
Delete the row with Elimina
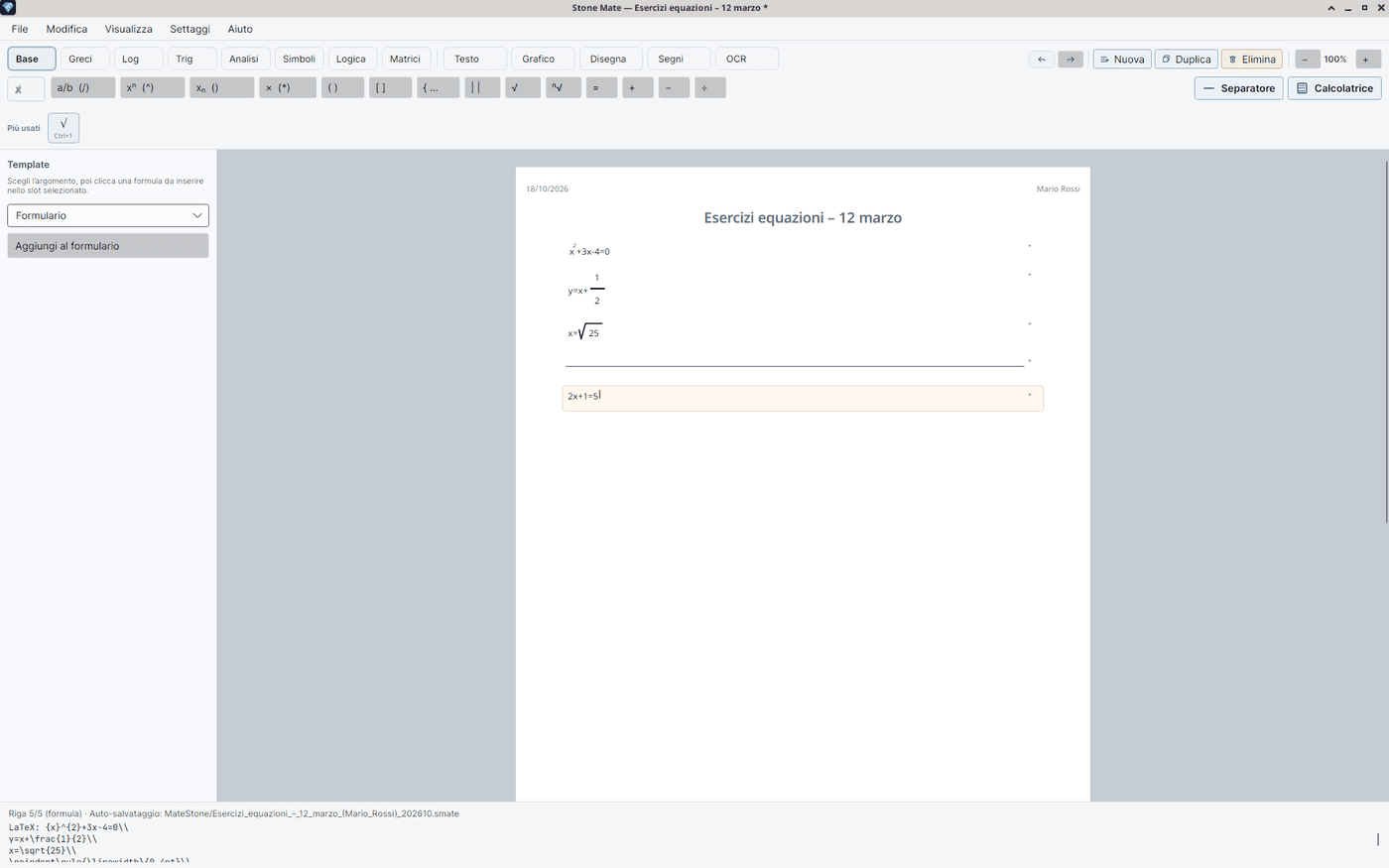click(x=1252, y=60)
